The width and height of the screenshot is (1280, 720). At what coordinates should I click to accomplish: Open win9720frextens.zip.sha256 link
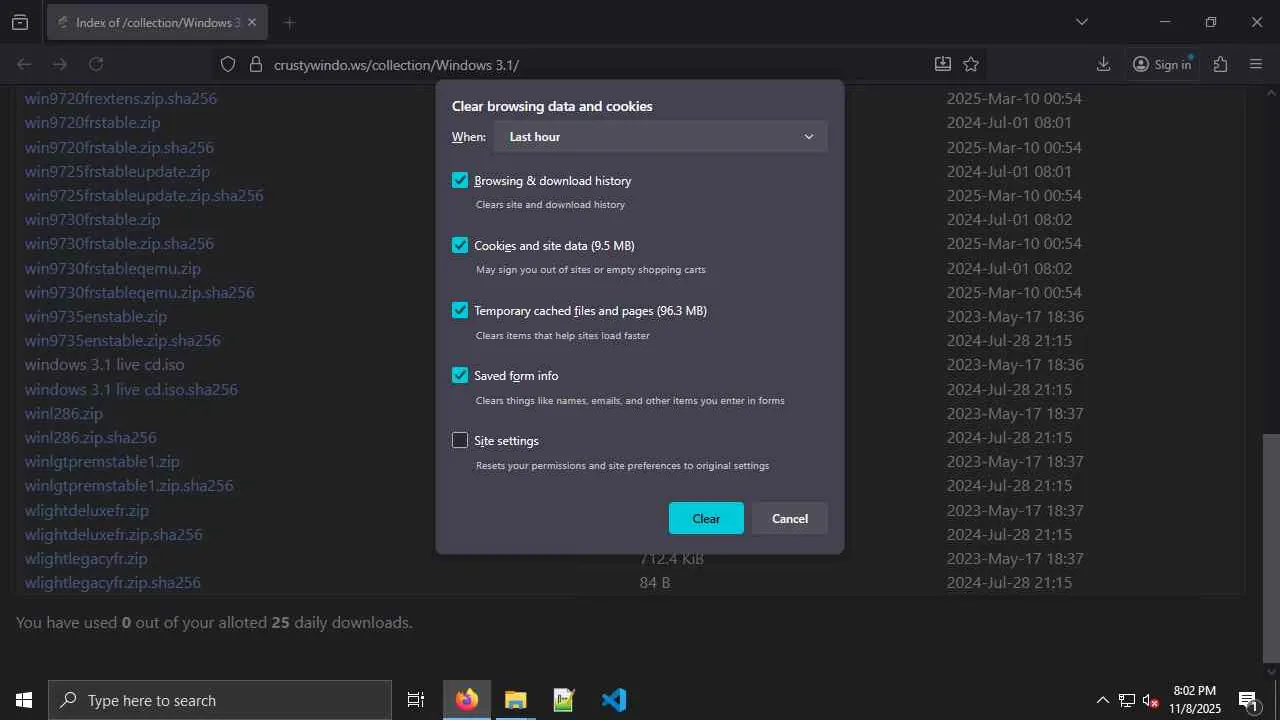coord(121,99)
